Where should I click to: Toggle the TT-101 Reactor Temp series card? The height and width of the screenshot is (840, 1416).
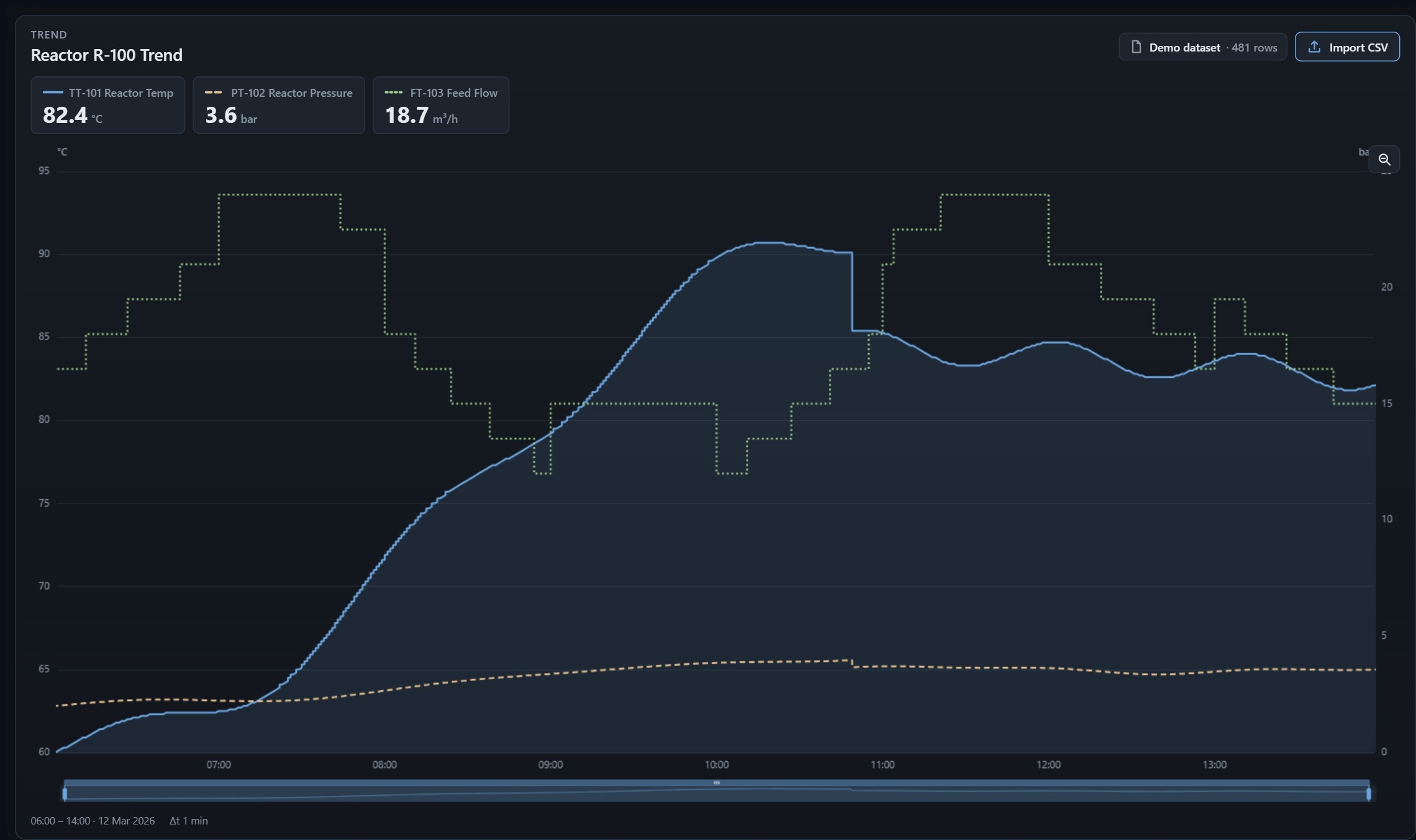tap(108, 105)
